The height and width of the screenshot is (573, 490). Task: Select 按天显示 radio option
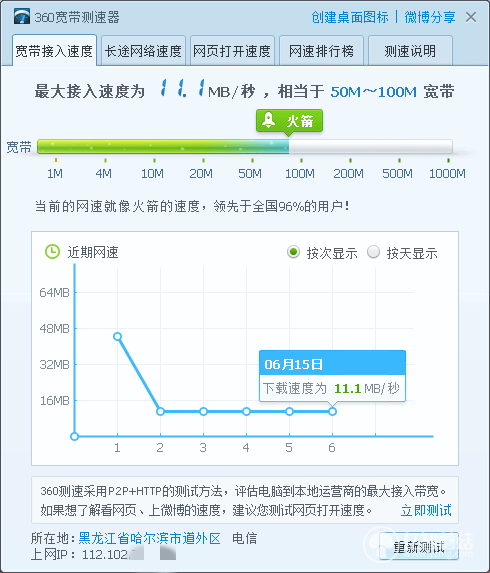pyautogui.click(x=373, y=252)
